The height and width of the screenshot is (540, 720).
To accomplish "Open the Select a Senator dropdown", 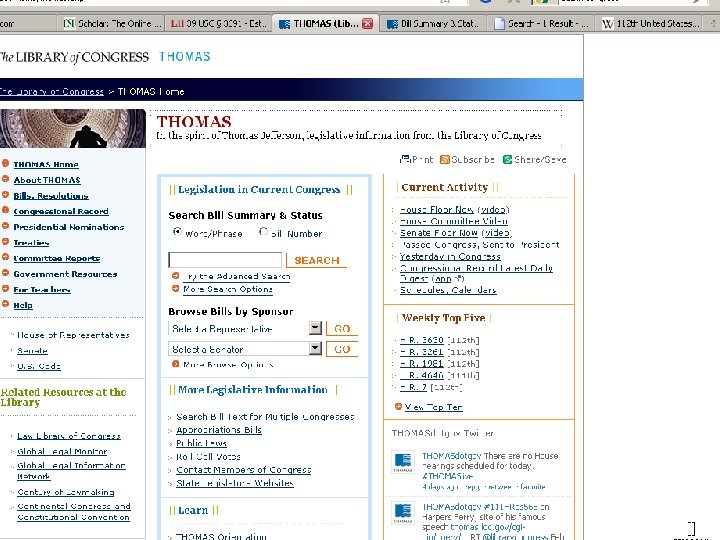I will [315, 348].
